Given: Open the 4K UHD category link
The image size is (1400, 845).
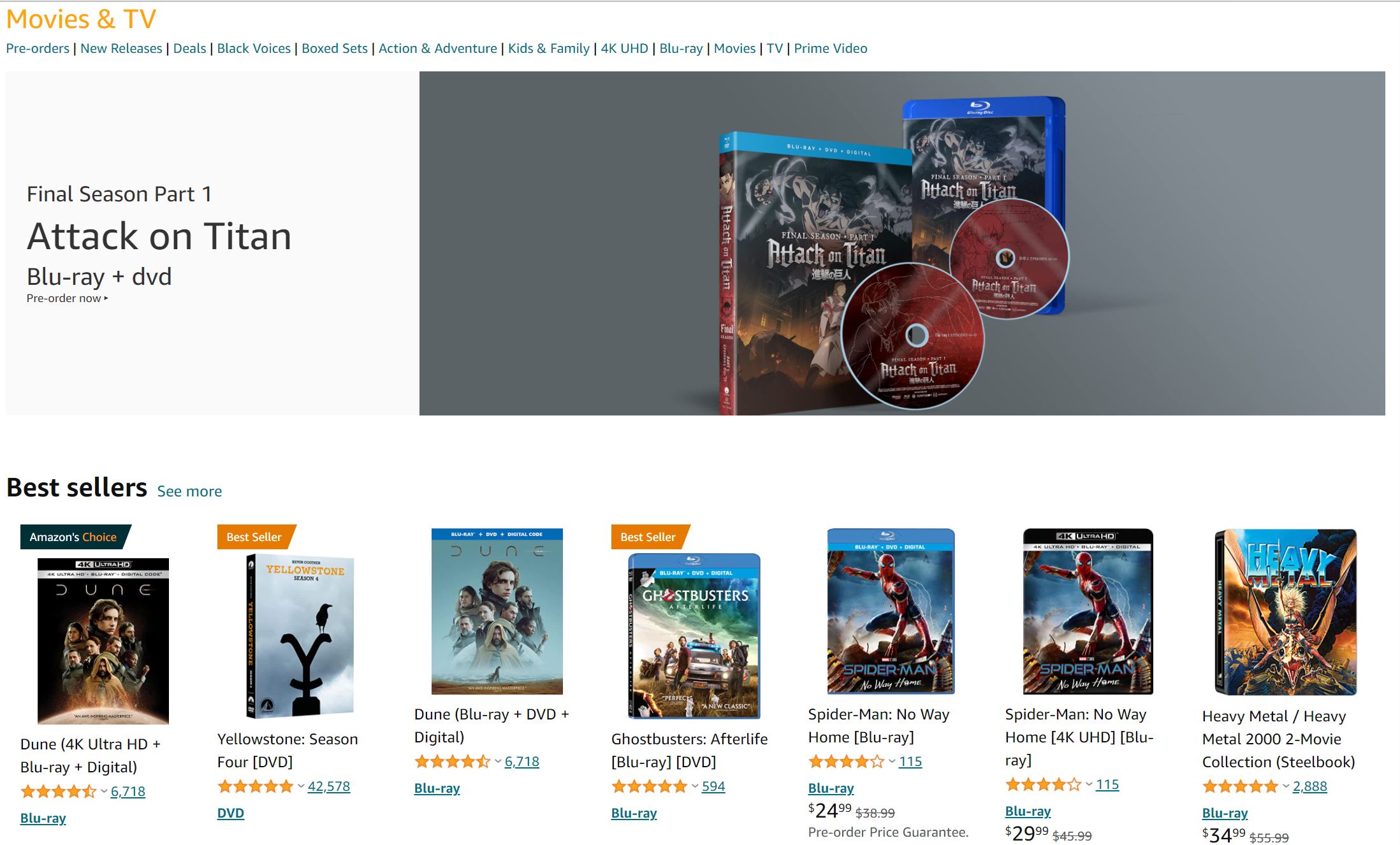Looking at the screenshot, I should pos(624,48).
